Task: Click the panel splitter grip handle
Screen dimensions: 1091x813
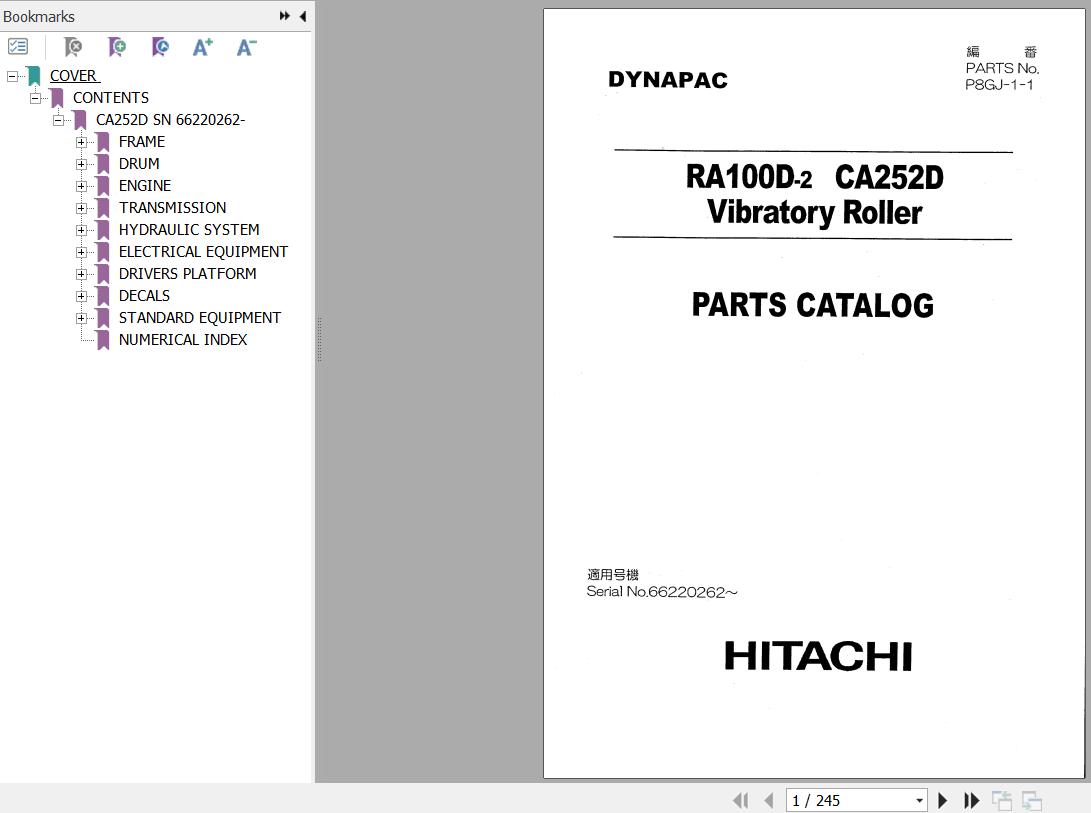Action: pyautogui.click(x=319, y=340)
